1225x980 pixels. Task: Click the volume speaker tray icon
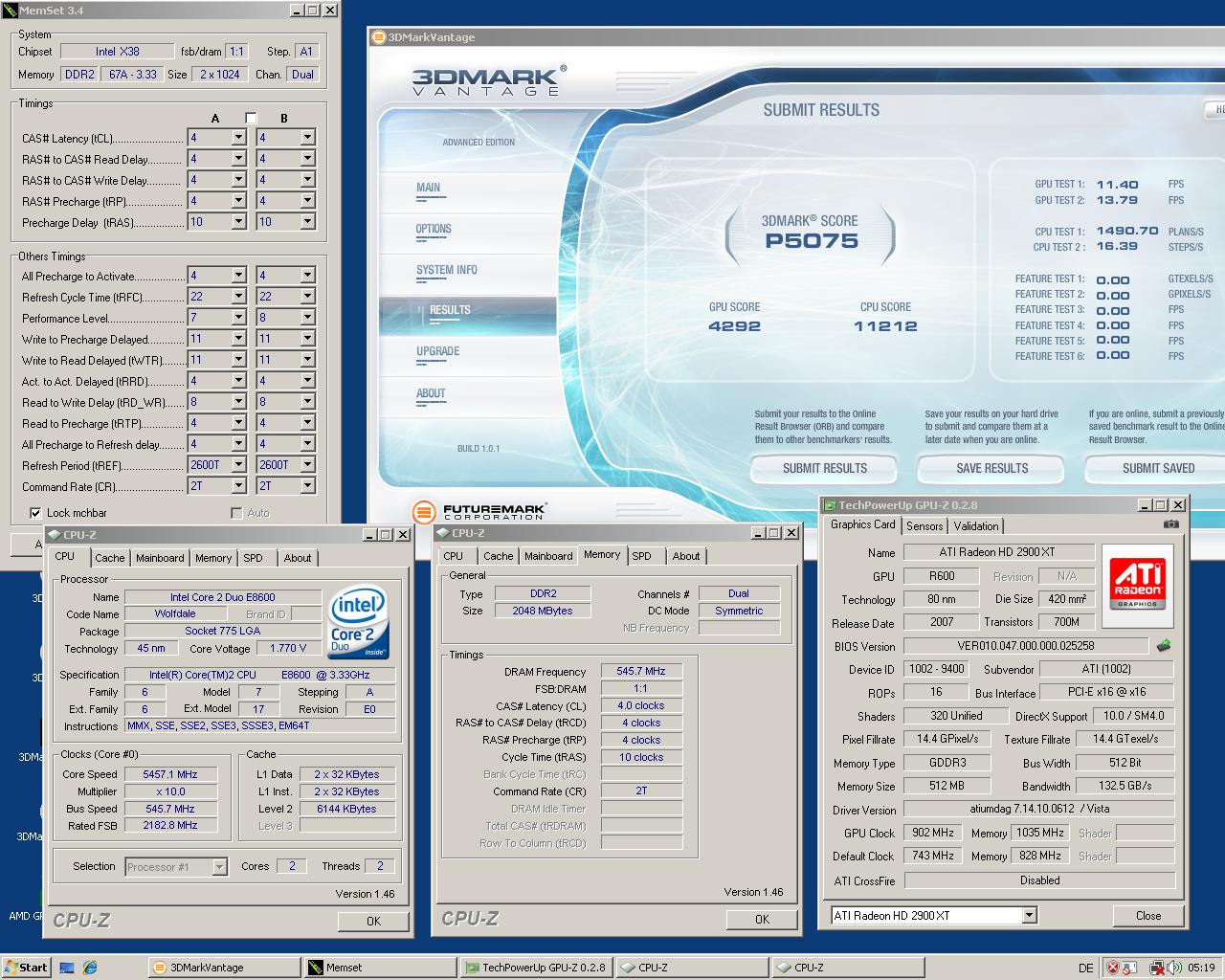pyautogui.click(x=1173, y=968)
